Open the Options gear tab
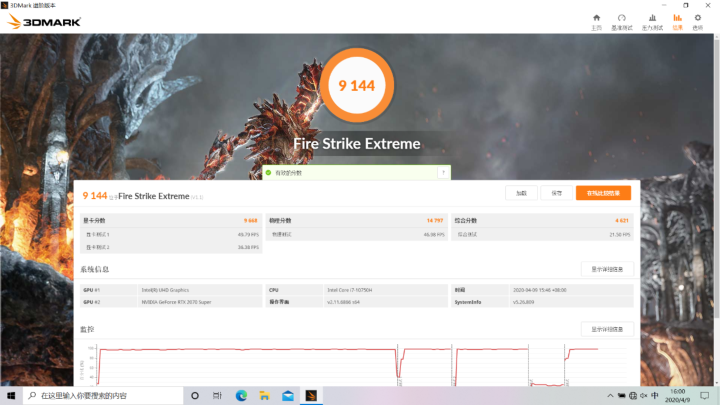Screen dimensions: 720x405 (x=698, y=22)
